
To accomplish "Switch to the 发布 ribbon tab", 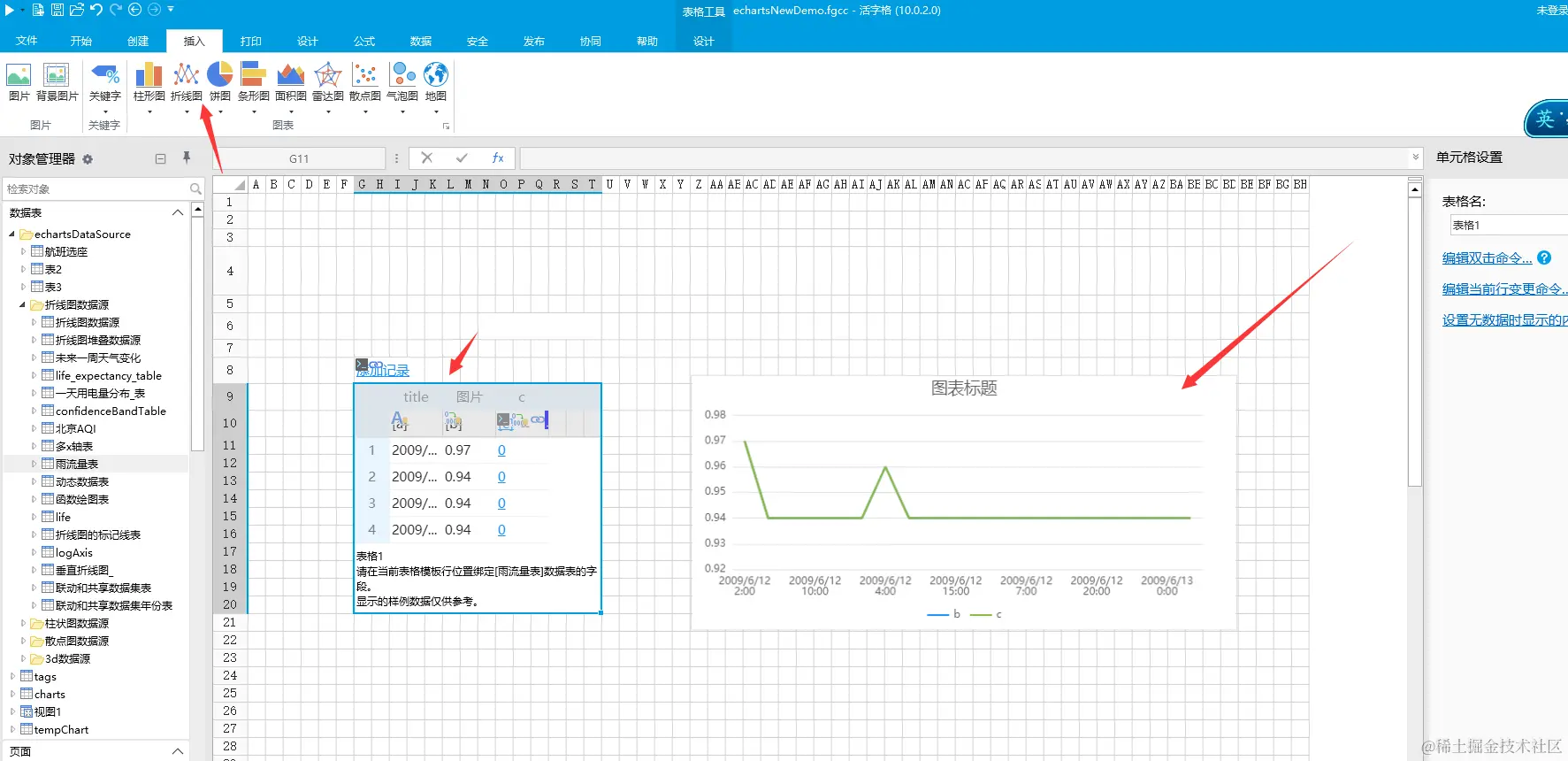I will point(534,41).
